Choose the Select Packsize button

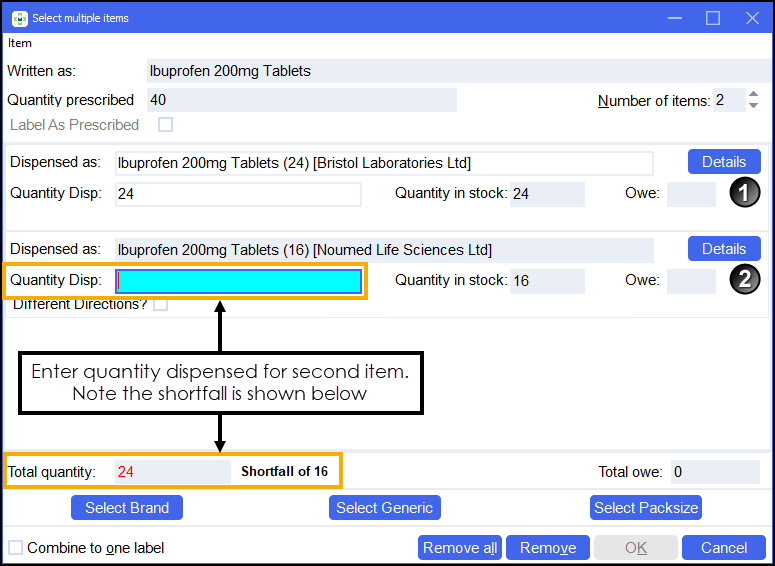[x=646, y=508]
